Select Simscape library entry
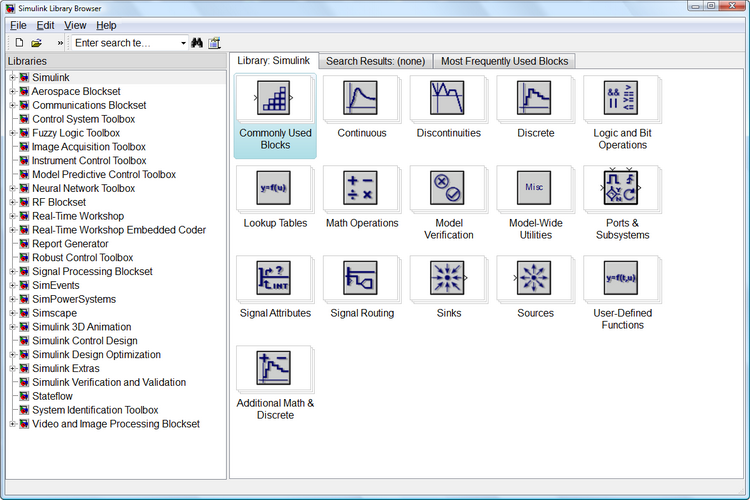 click(54, 313)
